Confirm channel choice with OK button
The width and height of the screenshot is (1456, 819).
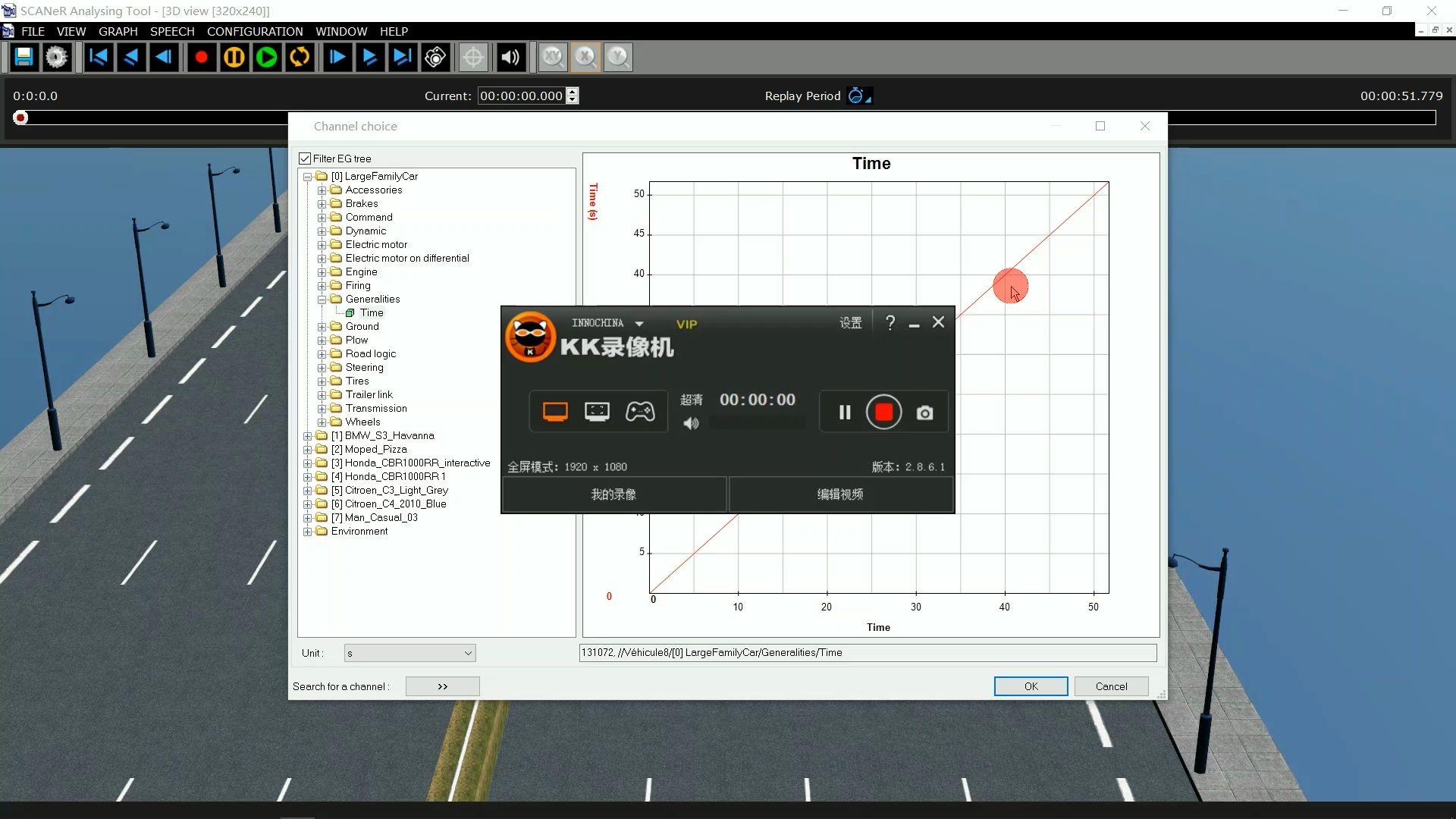click(x=1031, y=686)
